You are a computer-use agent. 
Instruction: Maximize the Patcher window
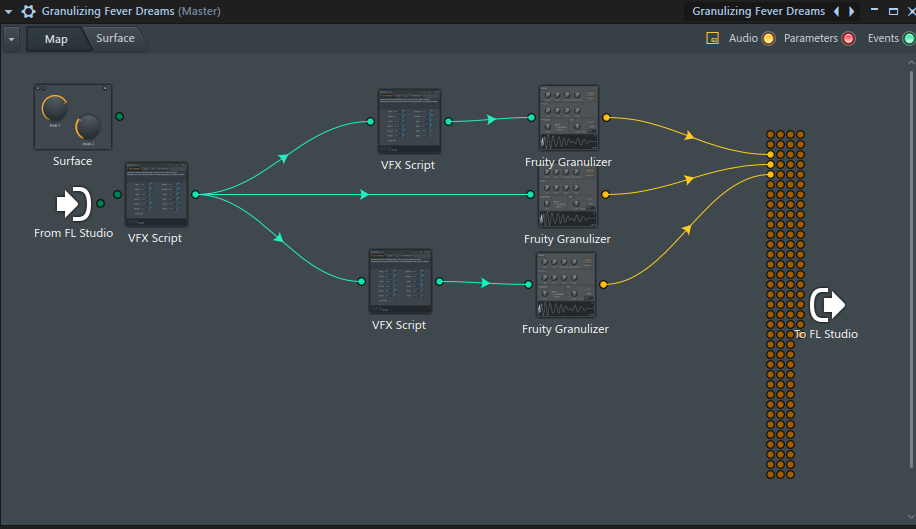(x=893, y=11)
